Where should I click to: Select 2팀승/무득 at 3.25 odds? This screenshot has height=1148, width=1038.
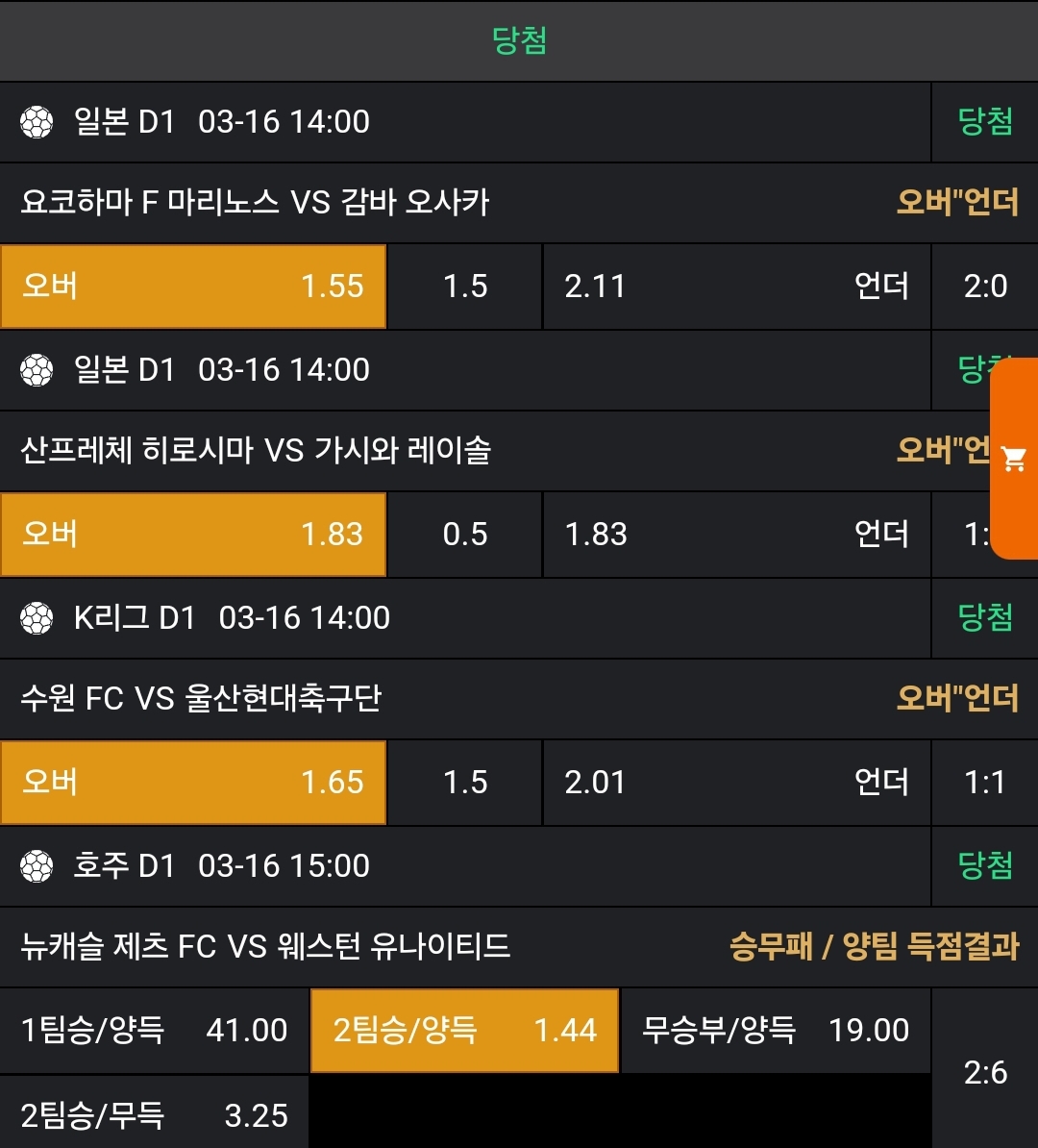pos(154,1115)
